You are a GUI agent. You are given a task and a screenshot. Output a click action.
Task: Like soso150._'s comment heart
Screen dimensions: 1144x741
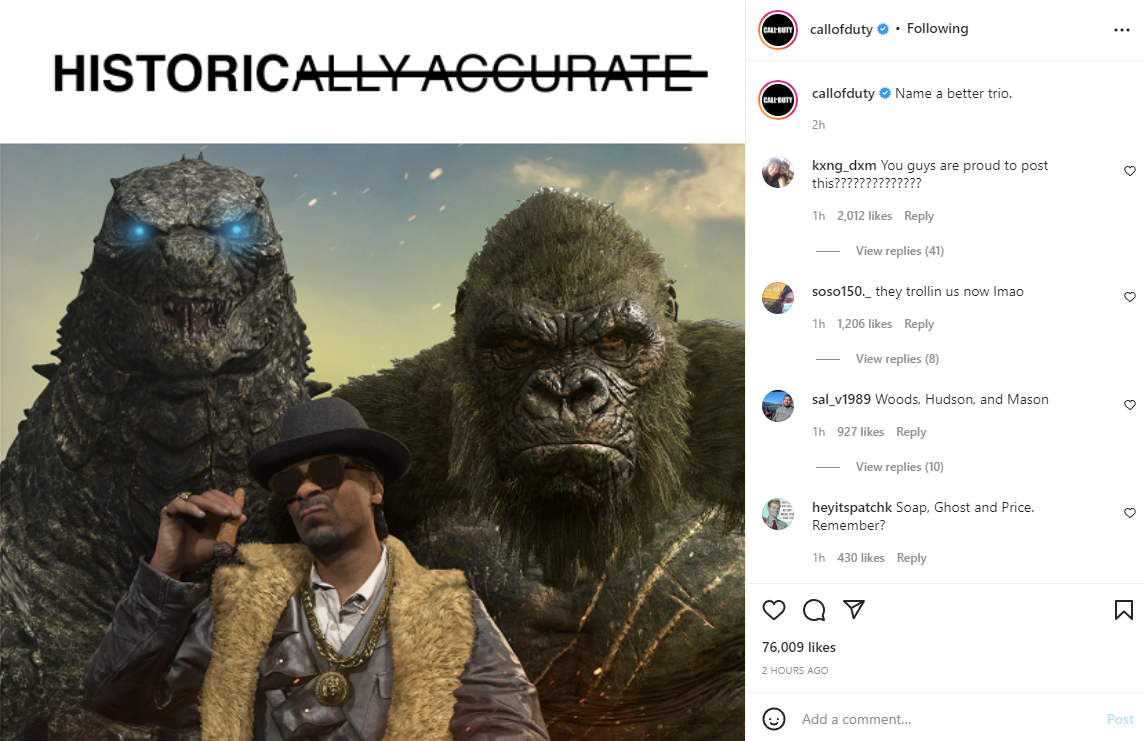click(1129, 297)
